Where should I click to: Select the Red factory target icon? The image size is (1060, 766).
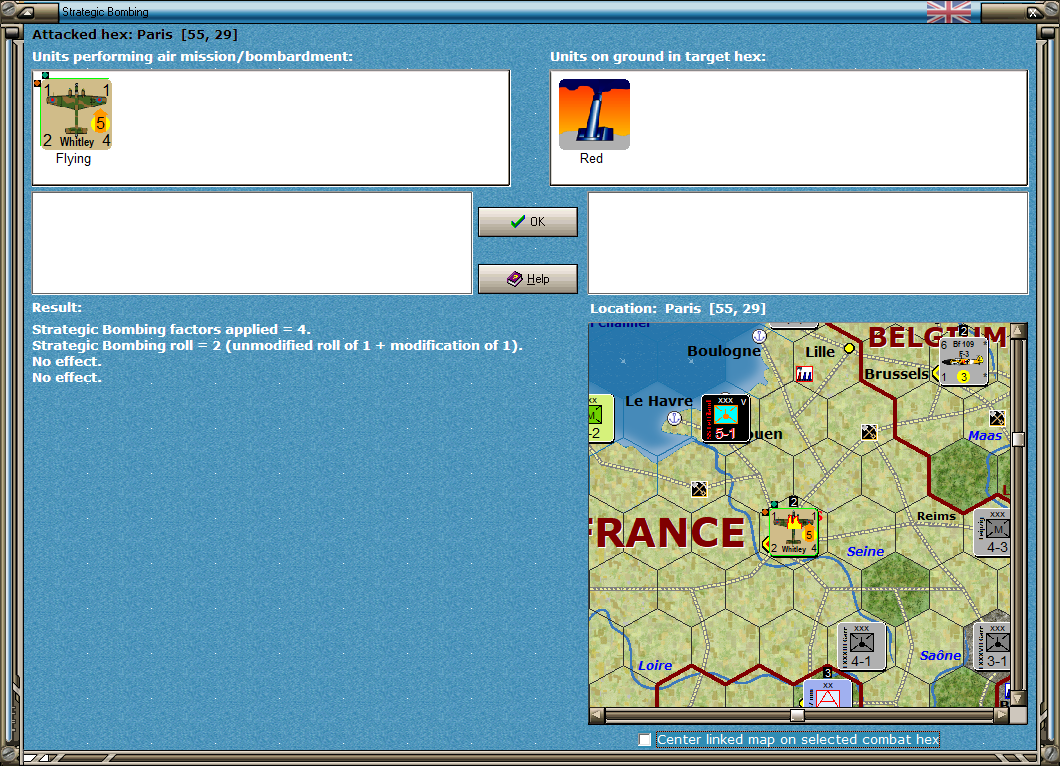coord(594,114)
